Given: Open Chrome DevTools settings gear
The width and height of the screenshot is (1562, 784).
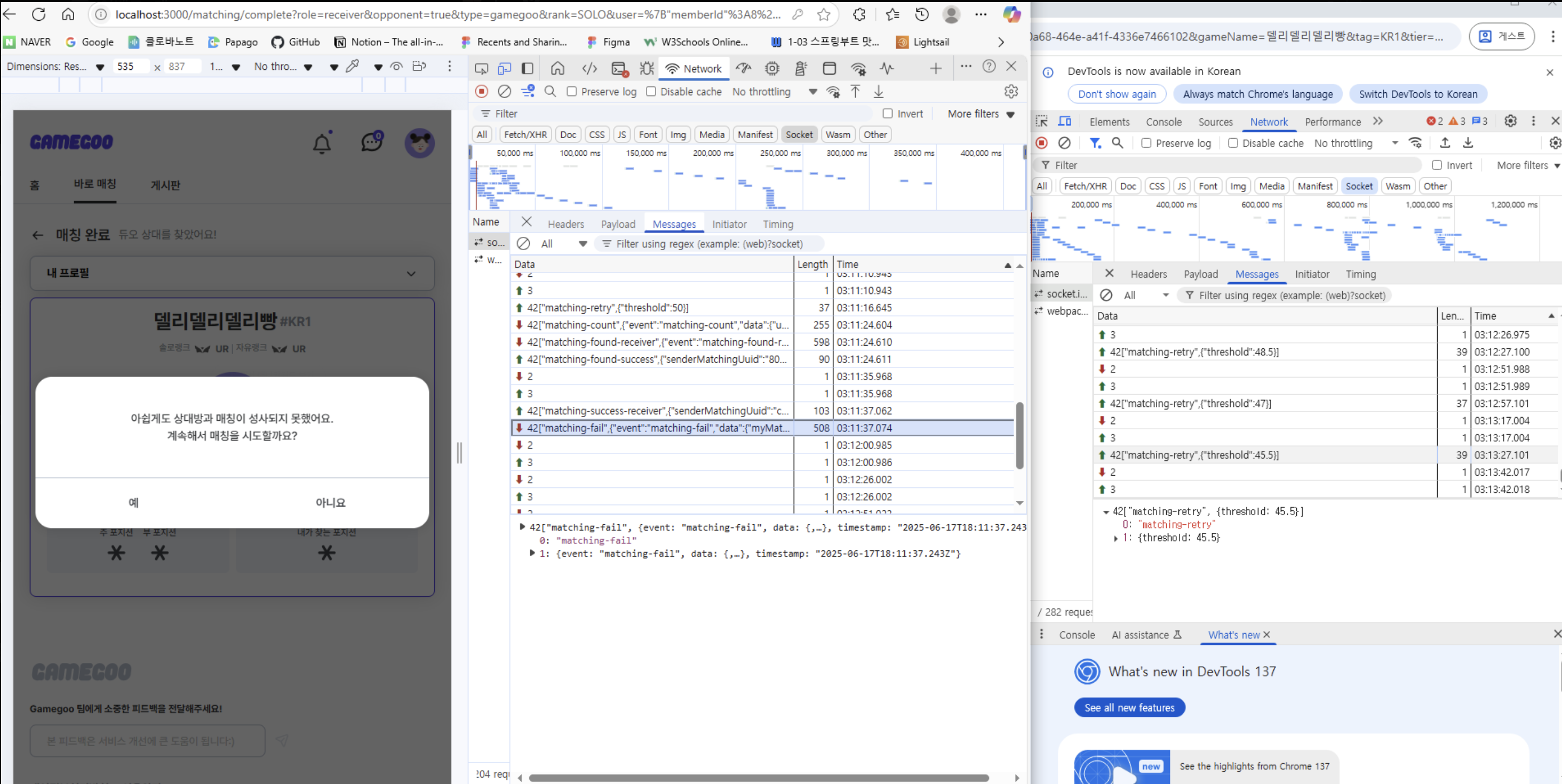Looking at the screenshot, I should tap(1510, 121).
